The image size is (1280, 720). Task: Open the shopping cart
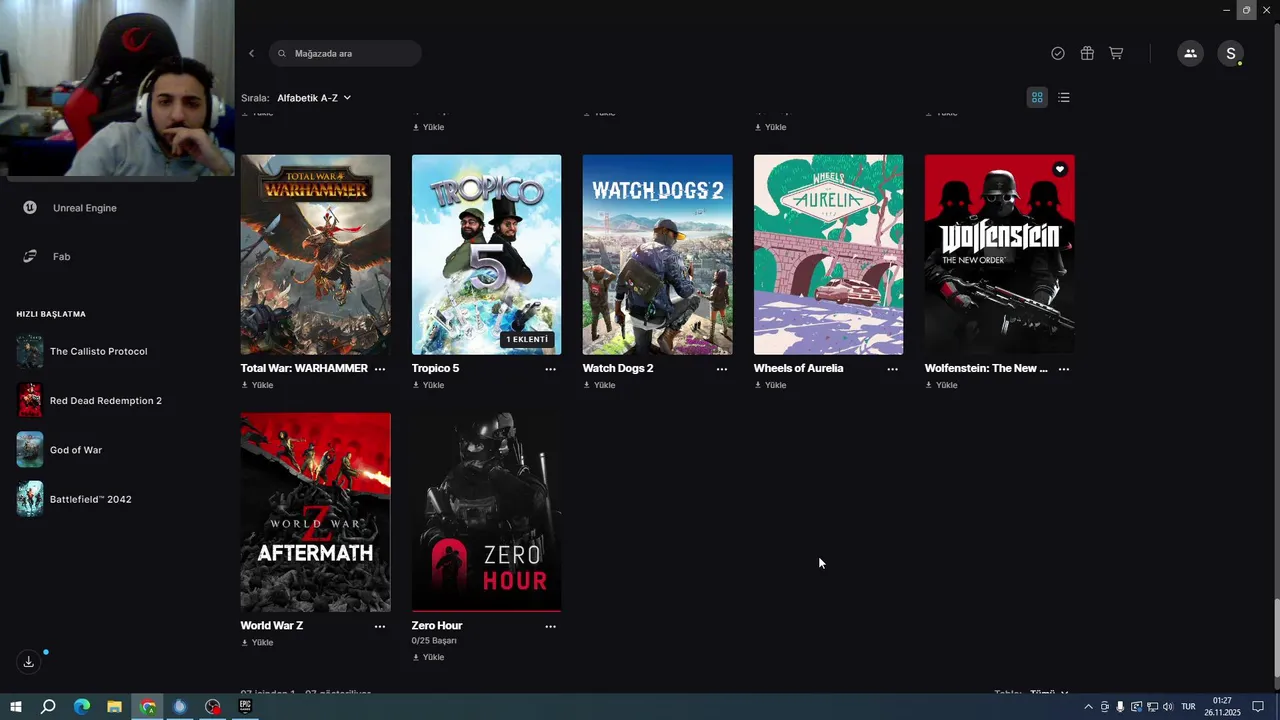(1116, 53)
